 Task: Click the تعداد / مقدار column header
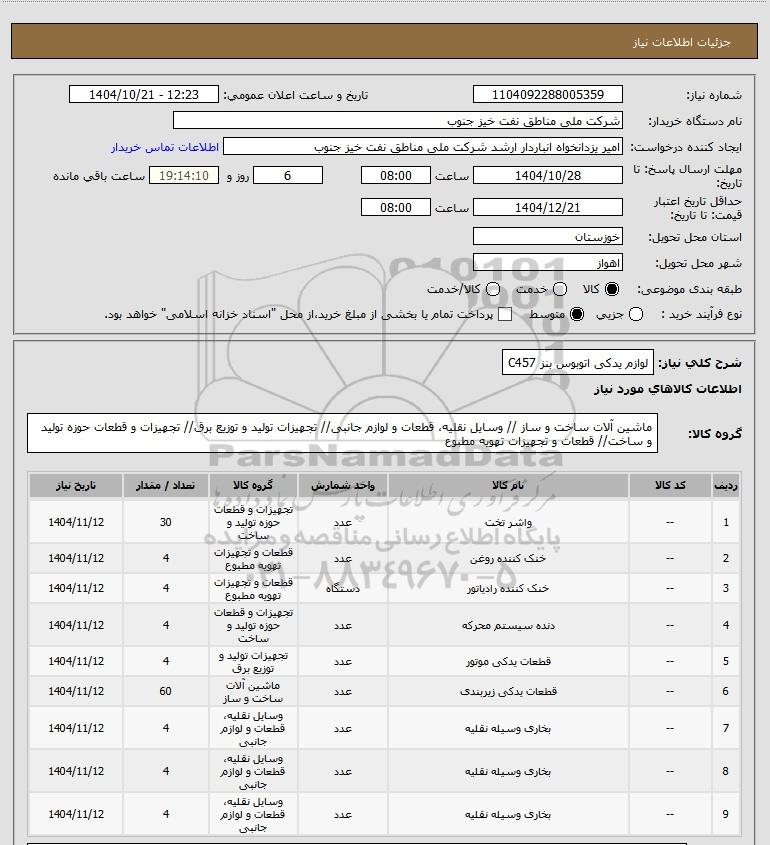(x=165, y=486)
